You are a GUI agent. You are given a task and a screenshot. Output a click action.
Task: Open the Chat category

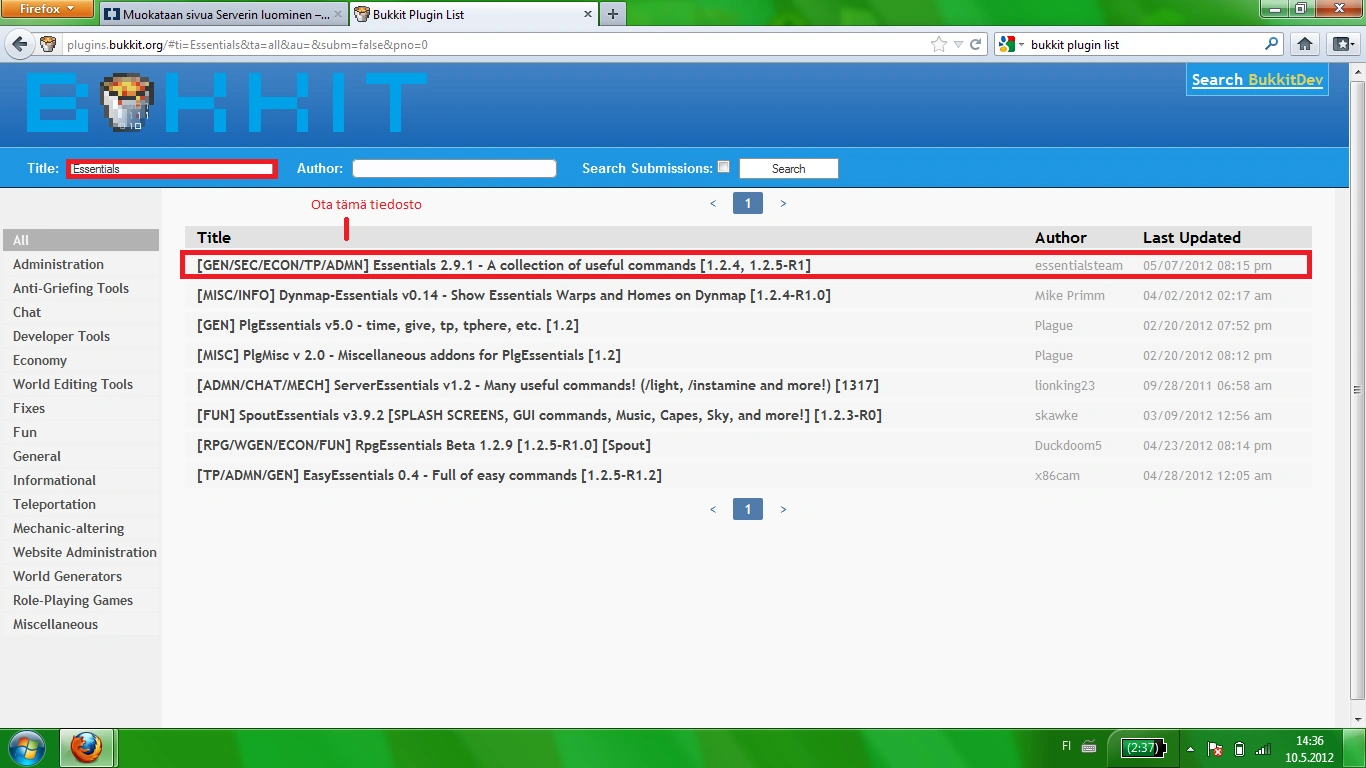[x=81, y=312]
